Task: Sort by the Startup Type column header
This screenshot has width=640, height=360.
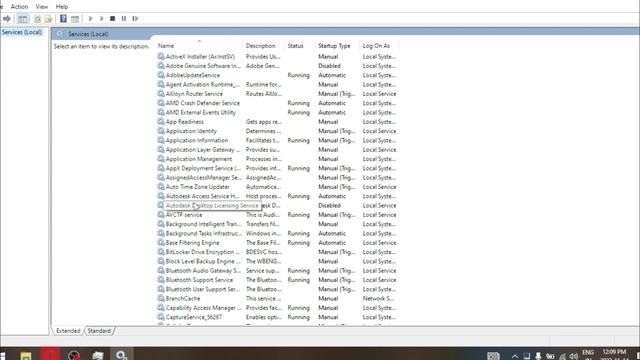Action: pyautogui.click(x=334, y=46)
